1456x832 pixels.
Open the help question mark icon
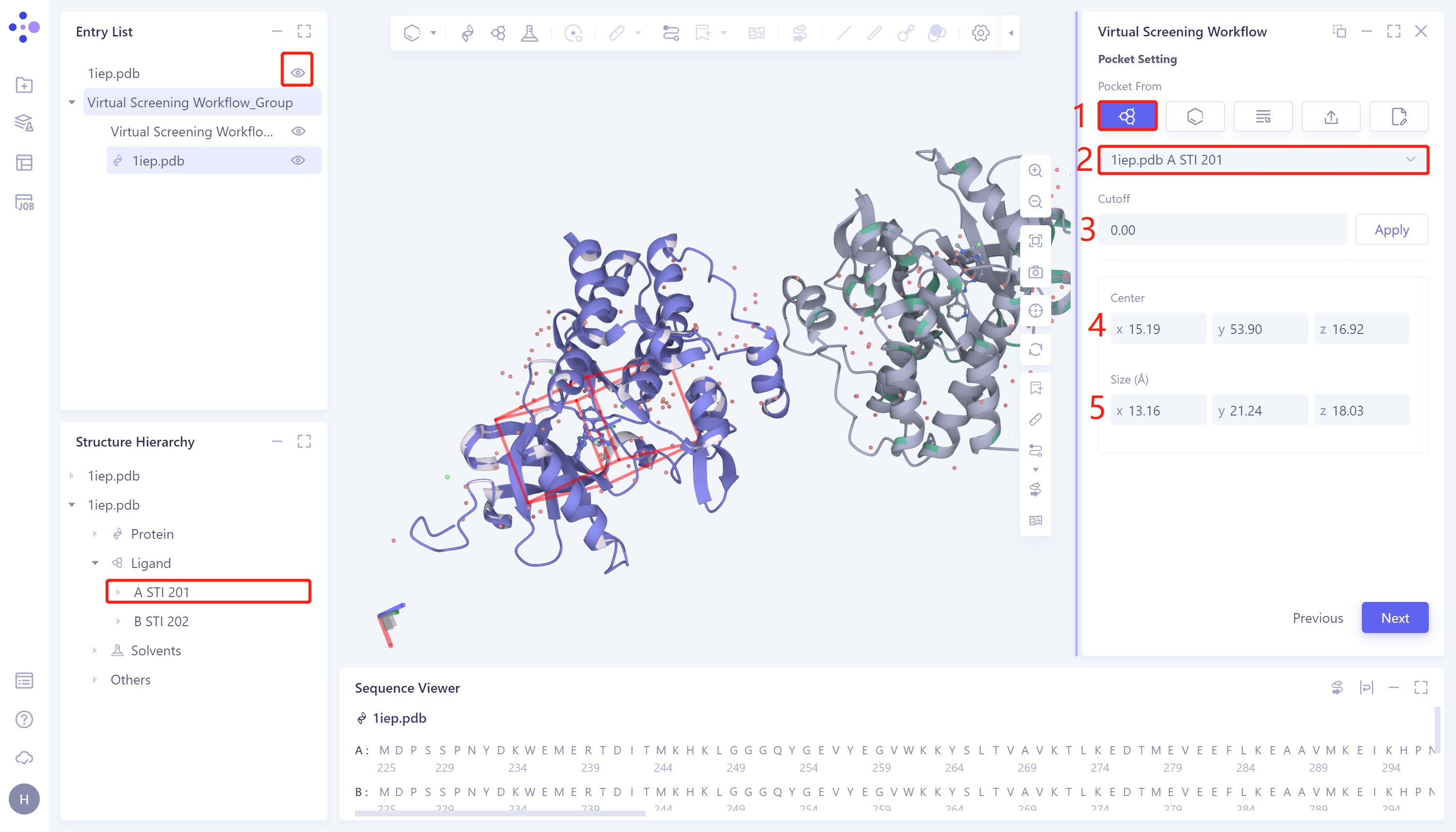click(x=24, y=719)
